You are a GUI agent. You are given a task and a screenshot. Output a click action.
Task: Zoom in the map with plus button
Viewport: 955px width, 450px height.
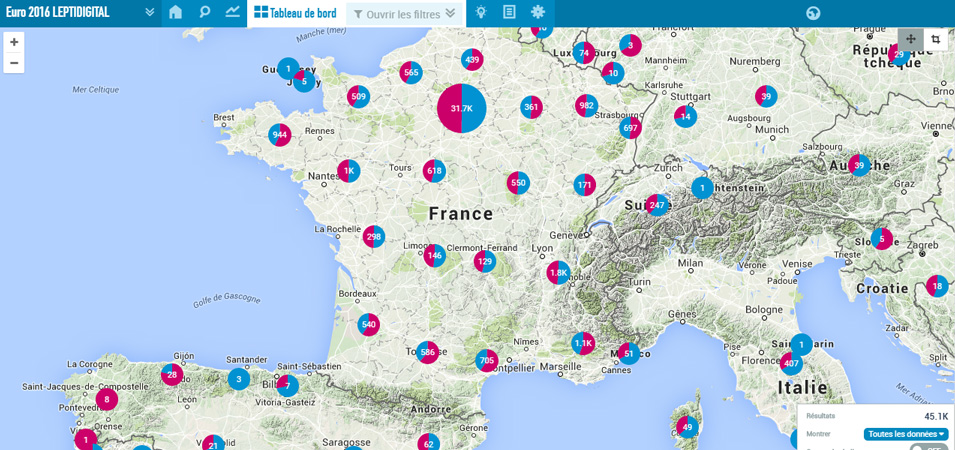(14, 42)
